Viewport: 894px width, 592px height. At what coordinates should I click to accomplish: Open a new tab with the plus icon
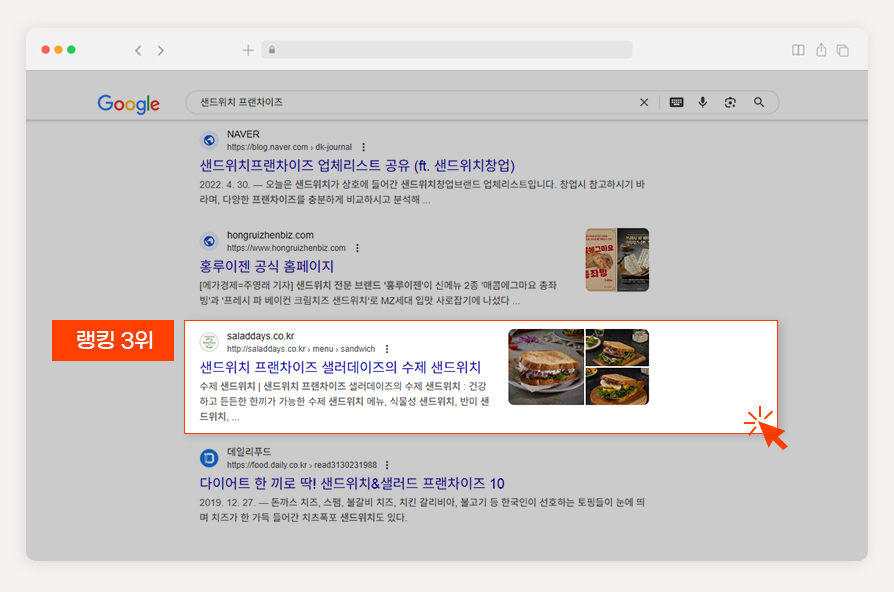pos(248,50)
